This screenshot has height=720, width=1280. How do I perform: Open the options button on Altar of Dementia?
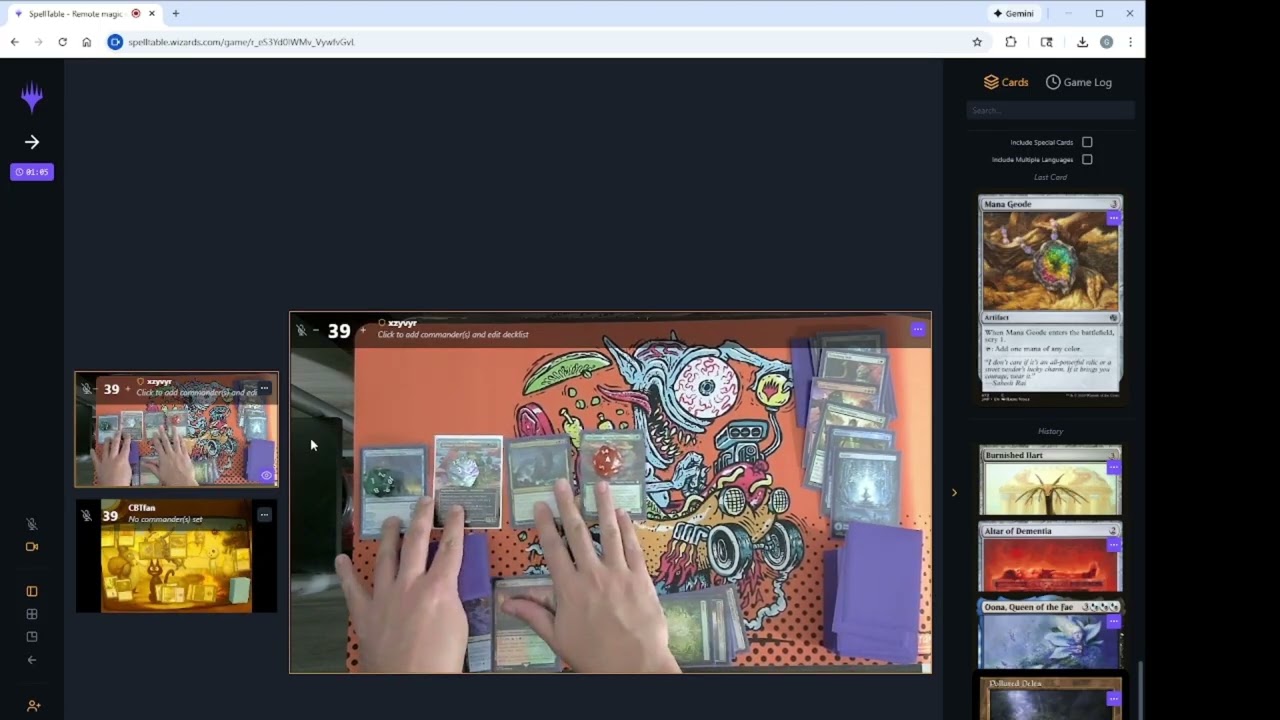pyautogui.click(x=1113, y=545)
